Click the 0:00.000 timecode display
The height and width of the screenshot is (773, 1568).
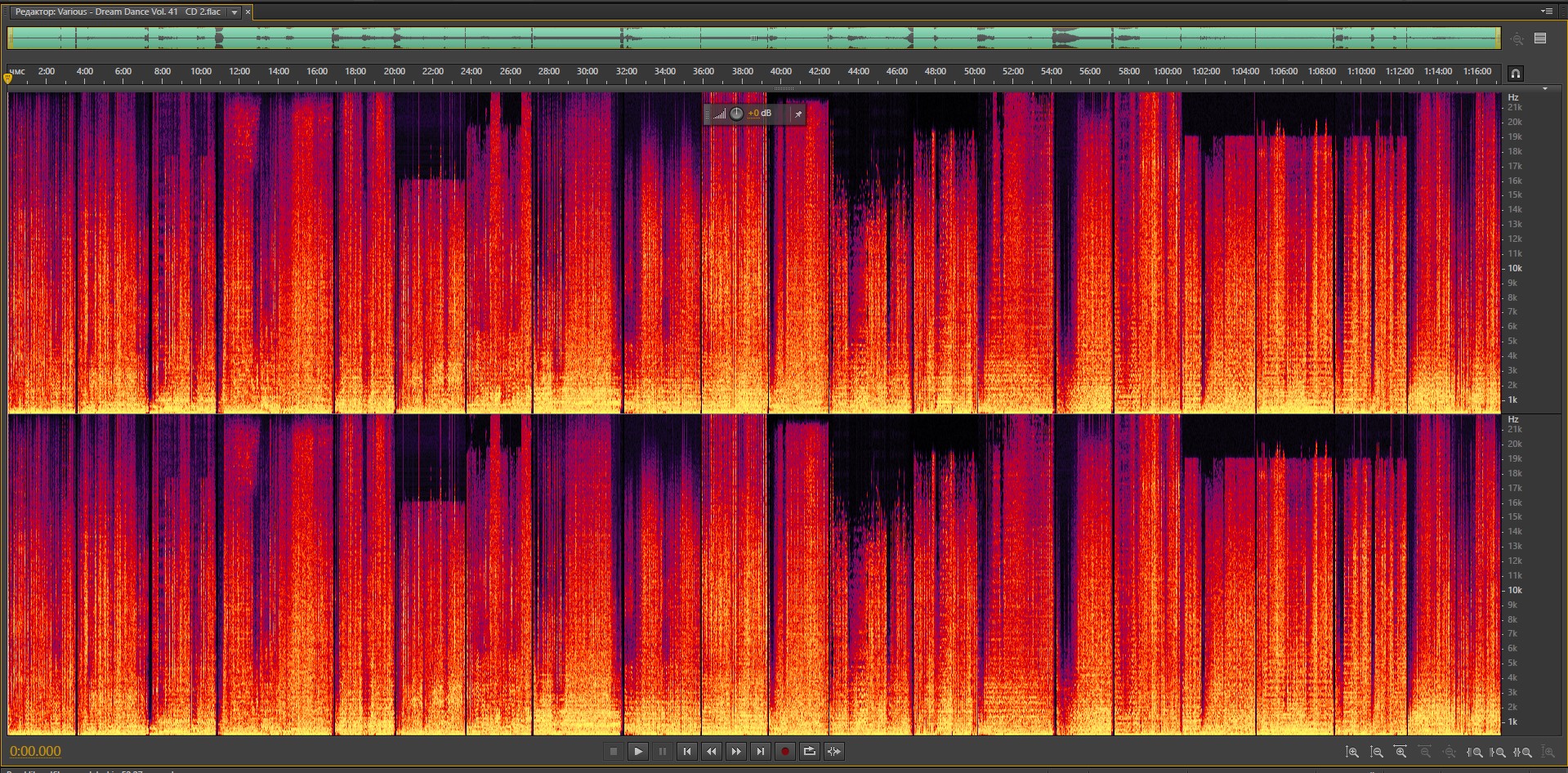tap(35, 752)
